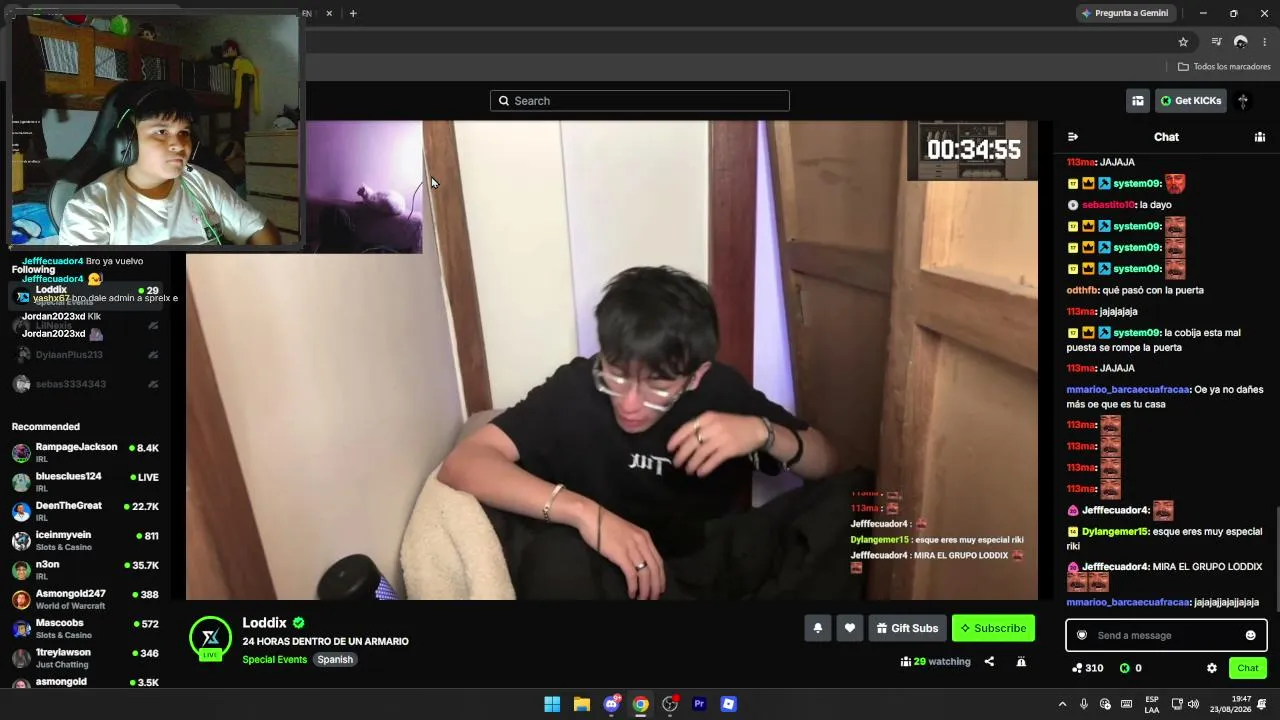Open 1treylawson recommended channel
Image resolution: width=1280 pixels, height=720 pixels.
pyautogui.click(x=85, y=658)
